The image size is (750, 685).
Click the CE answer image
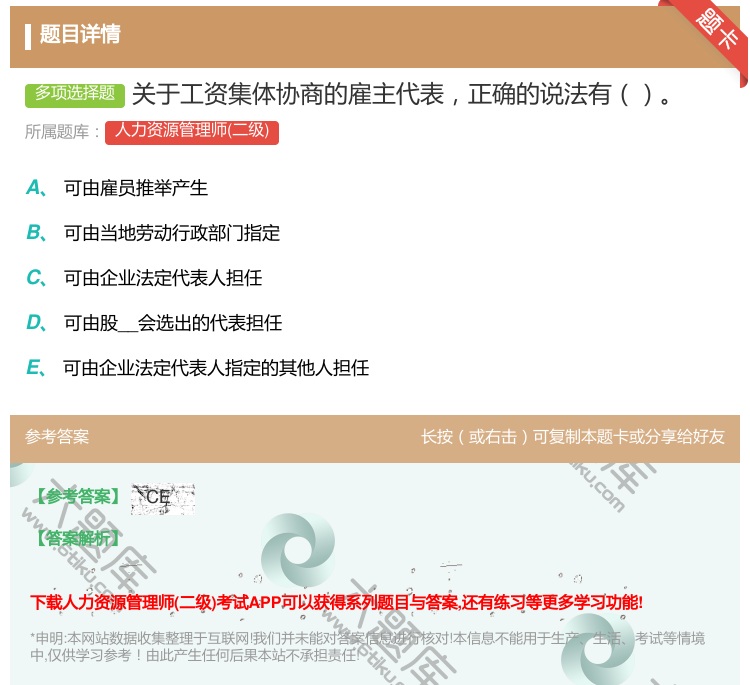tap(163, 499)
